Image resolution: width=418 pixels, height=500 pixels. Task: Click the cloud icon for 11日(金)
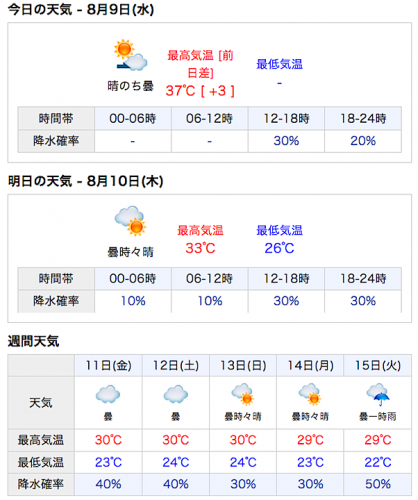108,394
